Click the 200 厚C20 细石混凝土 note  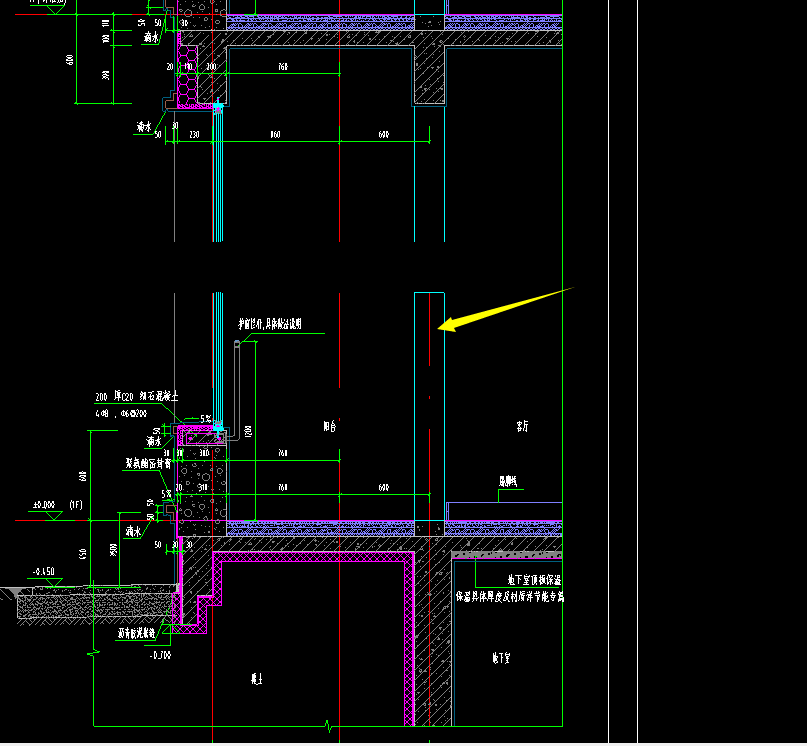coord(137,396)
